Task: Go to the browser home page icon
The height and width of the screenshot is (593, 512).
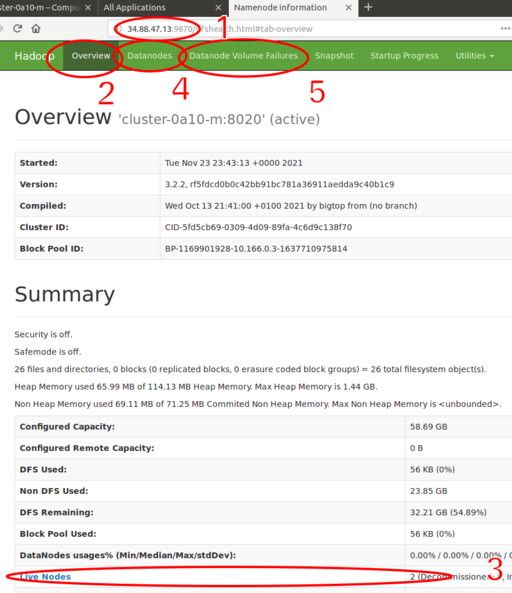Action: tap(36, 28)
